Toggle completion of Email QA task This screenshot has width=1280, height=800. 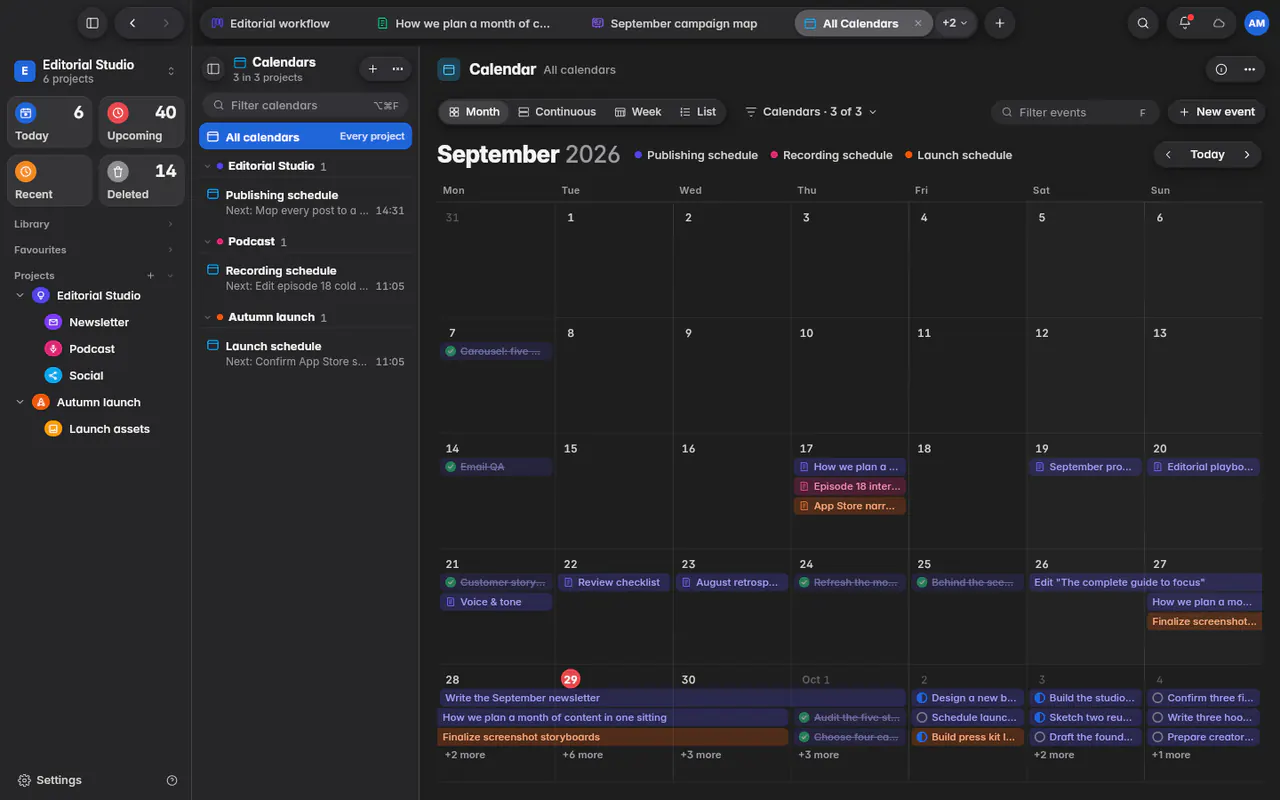pos(451,467)
